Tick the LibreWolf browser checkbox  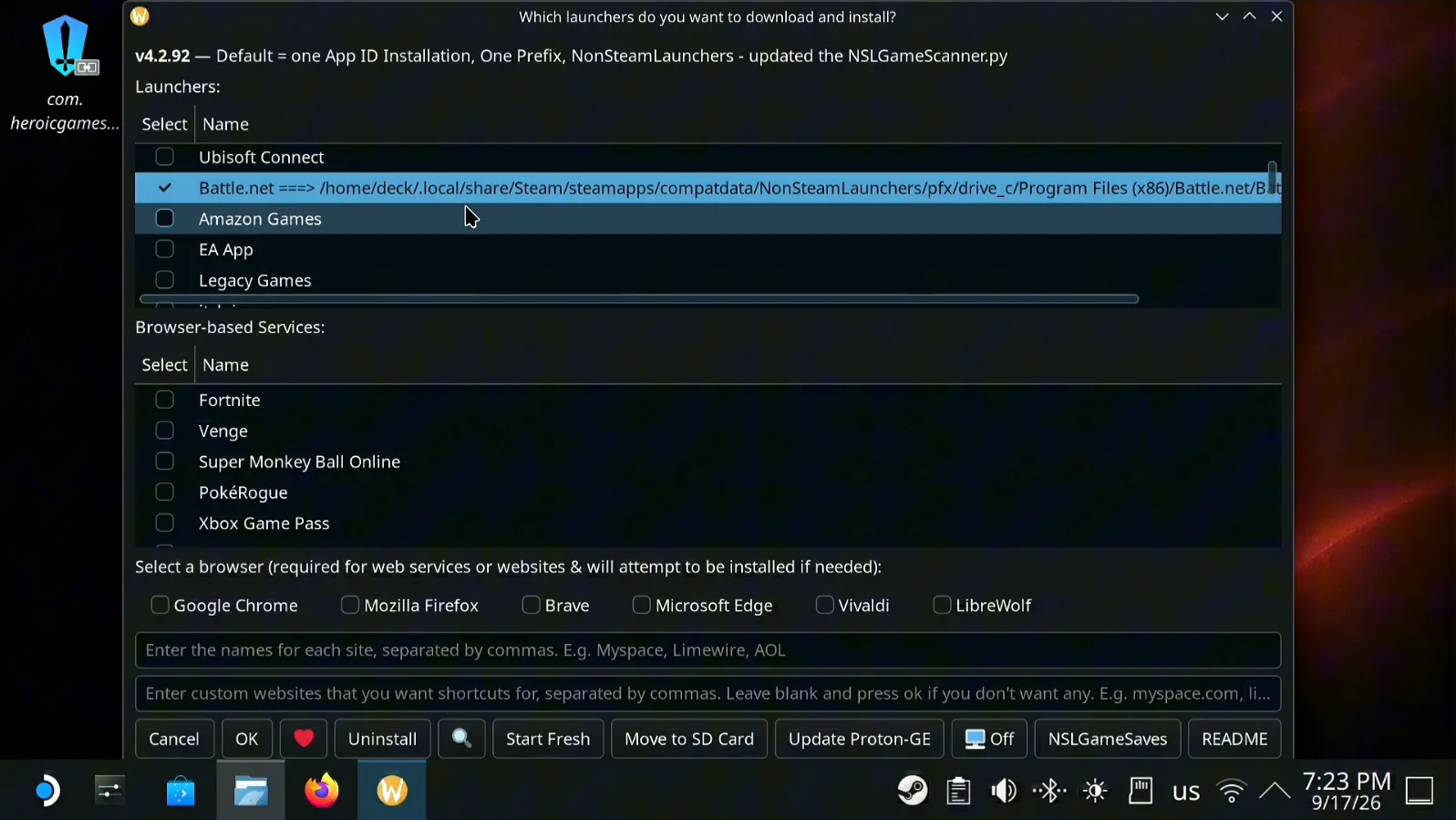pyautogui.click(x=942, y=605)
